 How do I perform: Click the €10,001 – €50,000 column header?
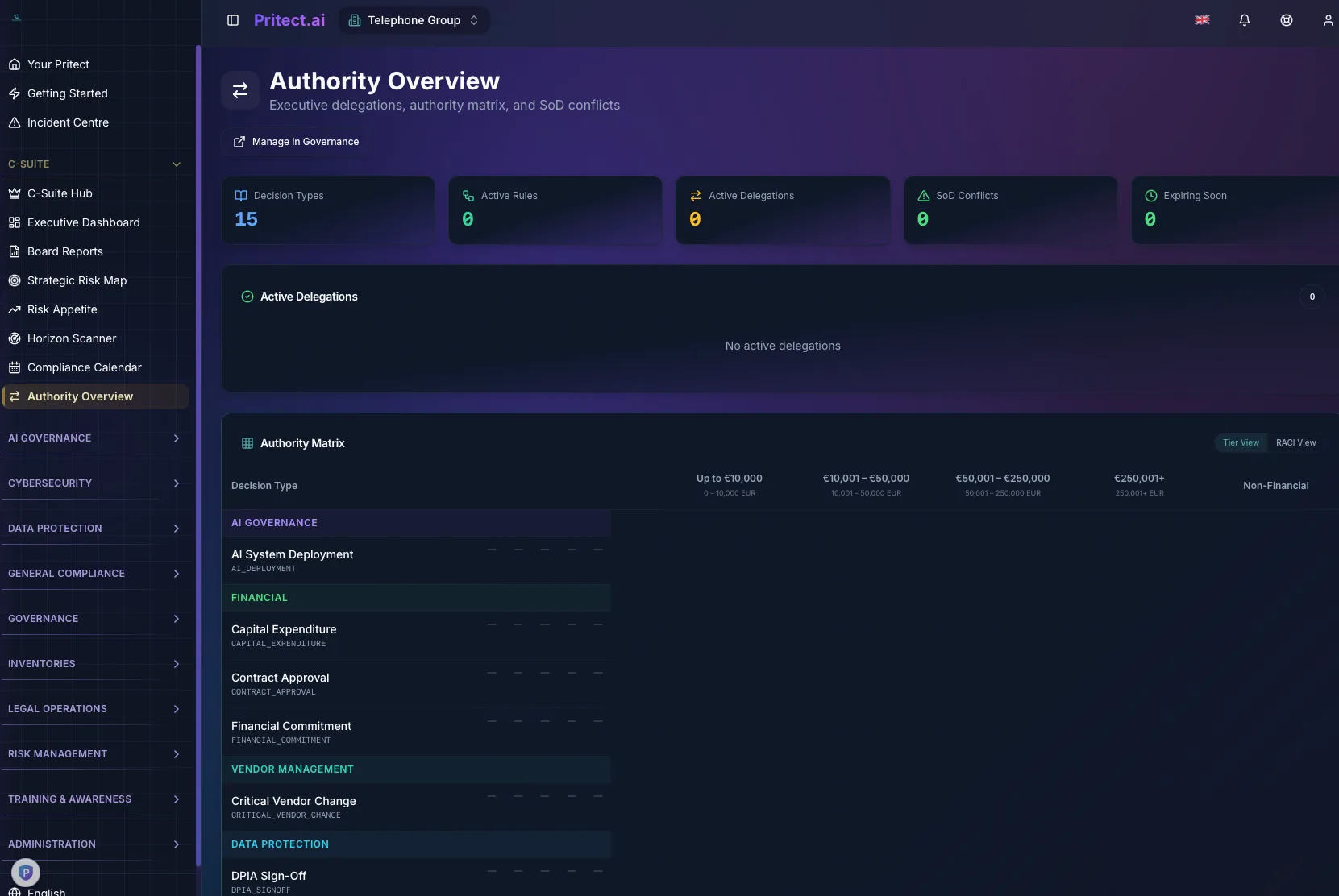pos(866,484)
